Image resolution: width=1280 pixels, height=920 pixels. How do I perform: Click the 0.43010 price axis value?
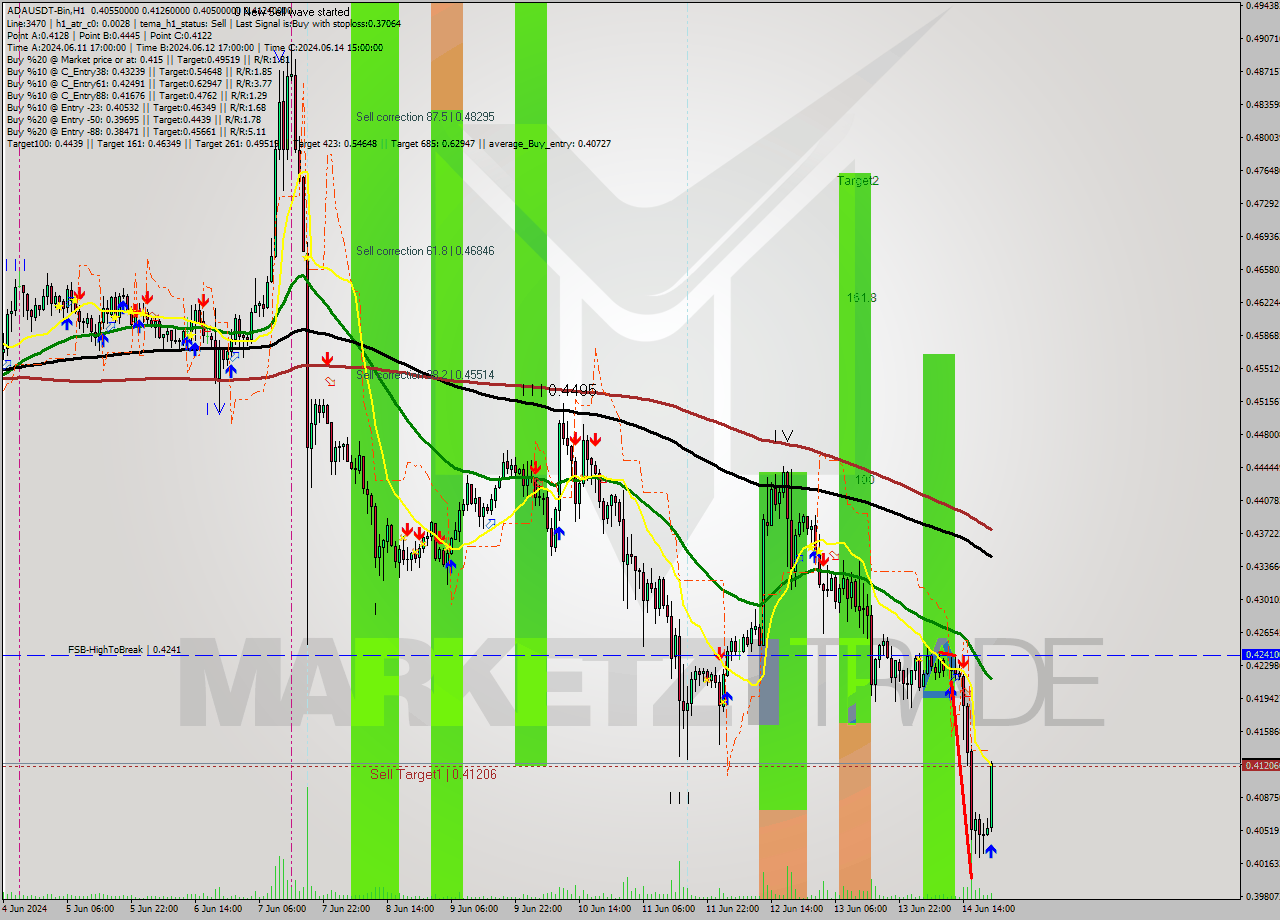click(1262, 599)
